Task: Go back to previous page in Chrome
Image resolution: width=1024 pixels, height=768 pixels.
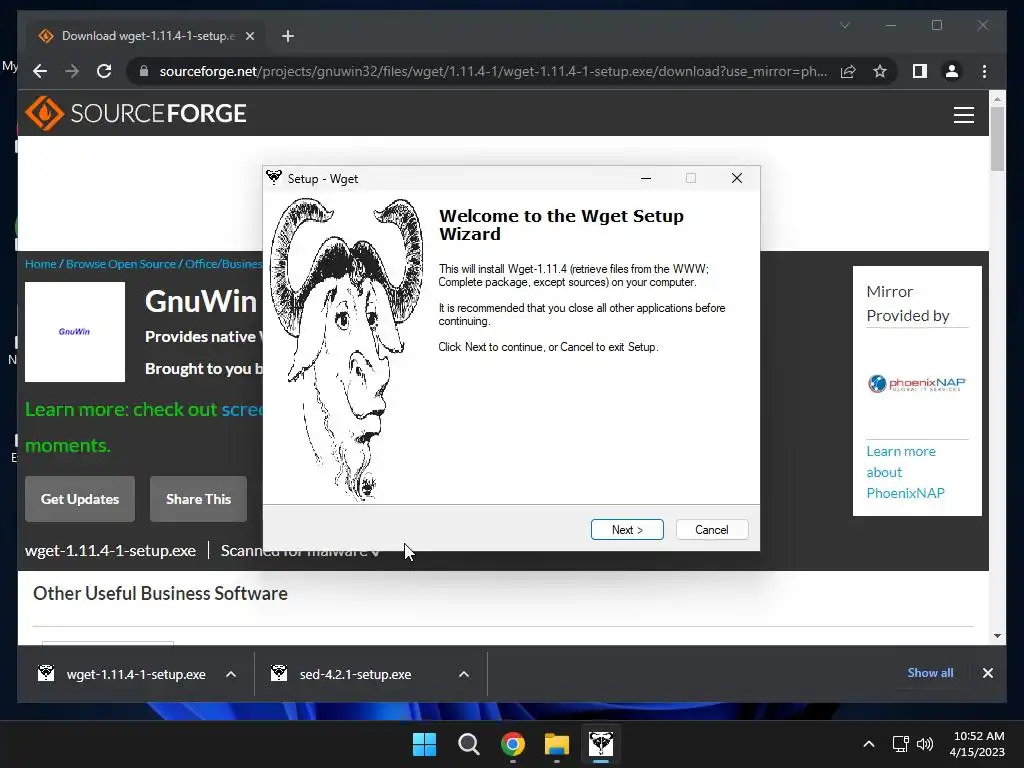Action: point(40,71)
